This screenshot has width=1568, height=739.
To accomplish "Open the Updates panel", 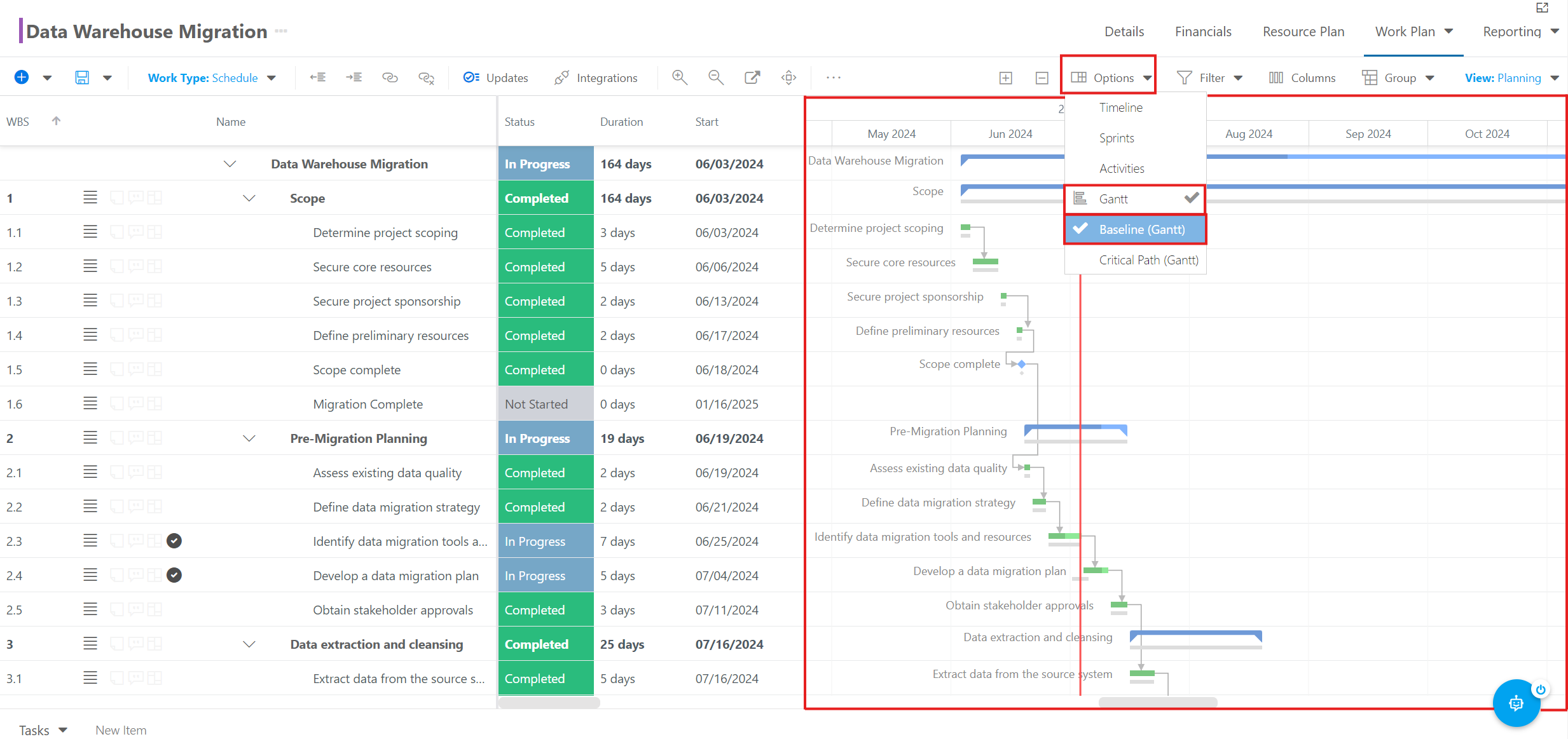I will (495, 78).
